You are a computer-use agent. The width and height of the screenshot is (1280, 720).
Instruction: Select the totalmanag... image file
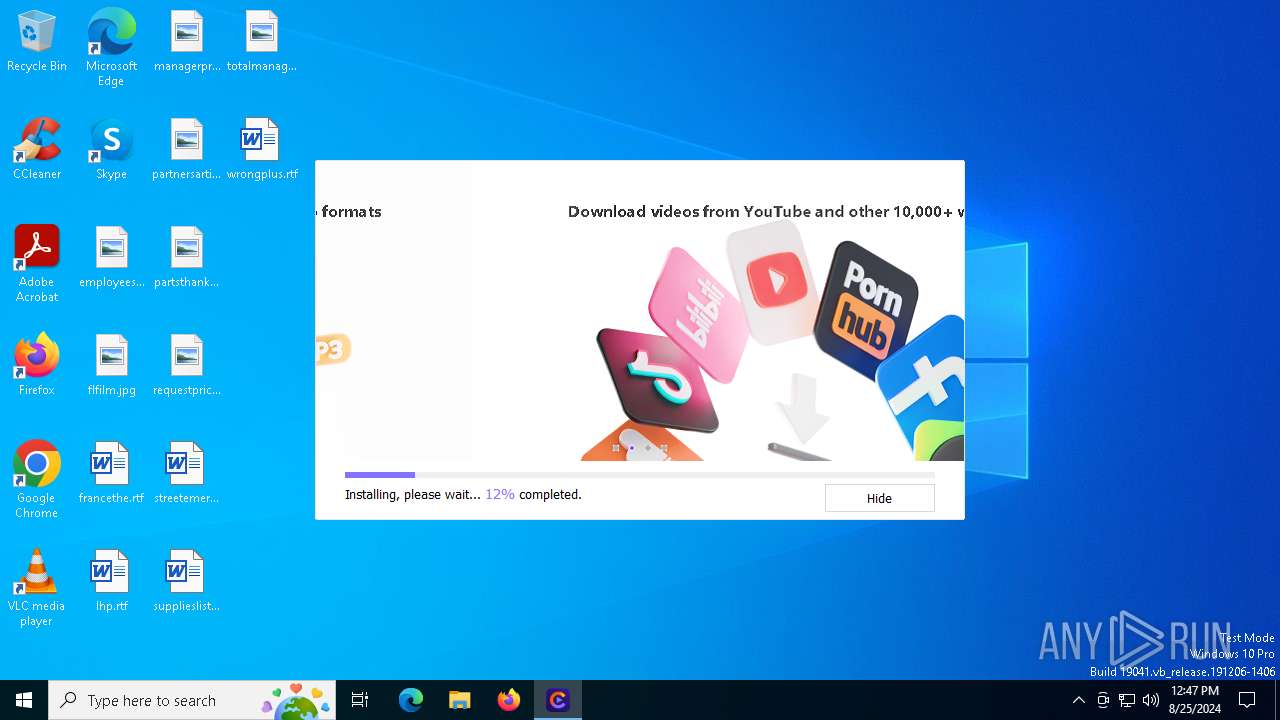[x=261, y=42]
